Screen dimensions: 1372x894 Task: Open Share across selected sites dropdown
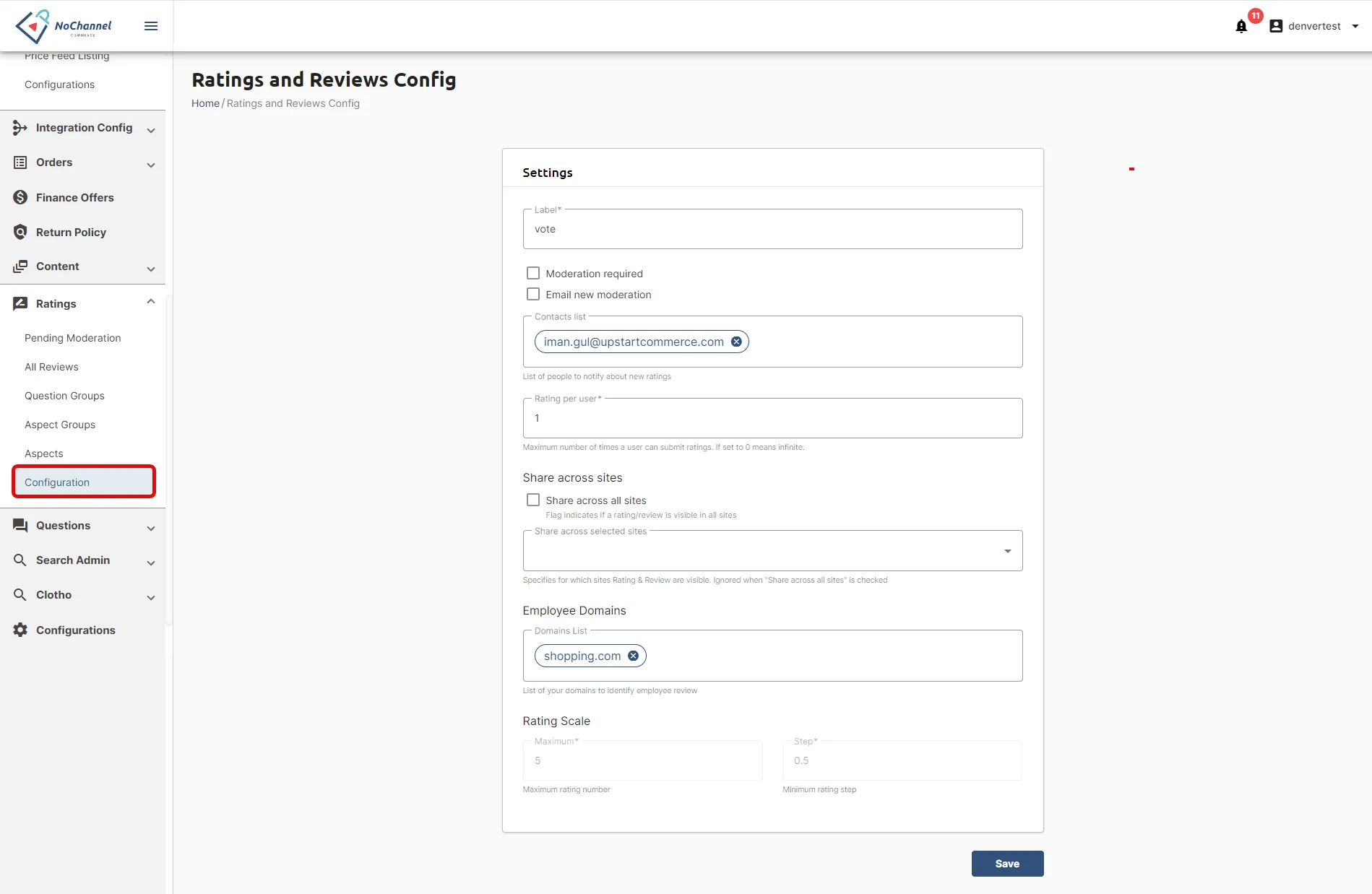[772, 550]
